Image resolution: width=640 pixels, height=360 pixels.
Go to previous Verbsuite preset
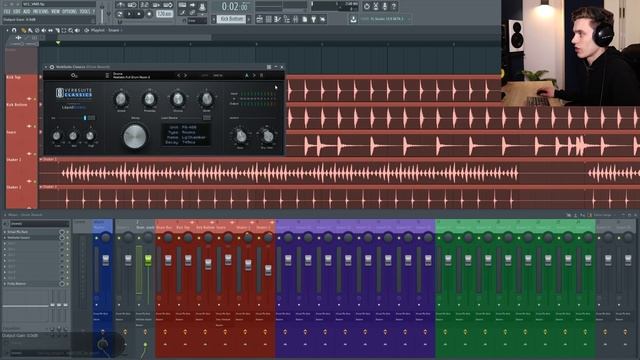point(178,76)
